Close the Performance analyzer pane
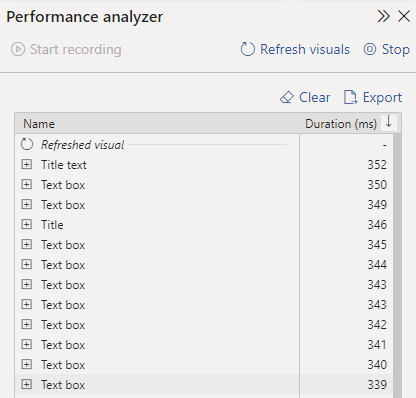416x398 pixels. (404, 16)
